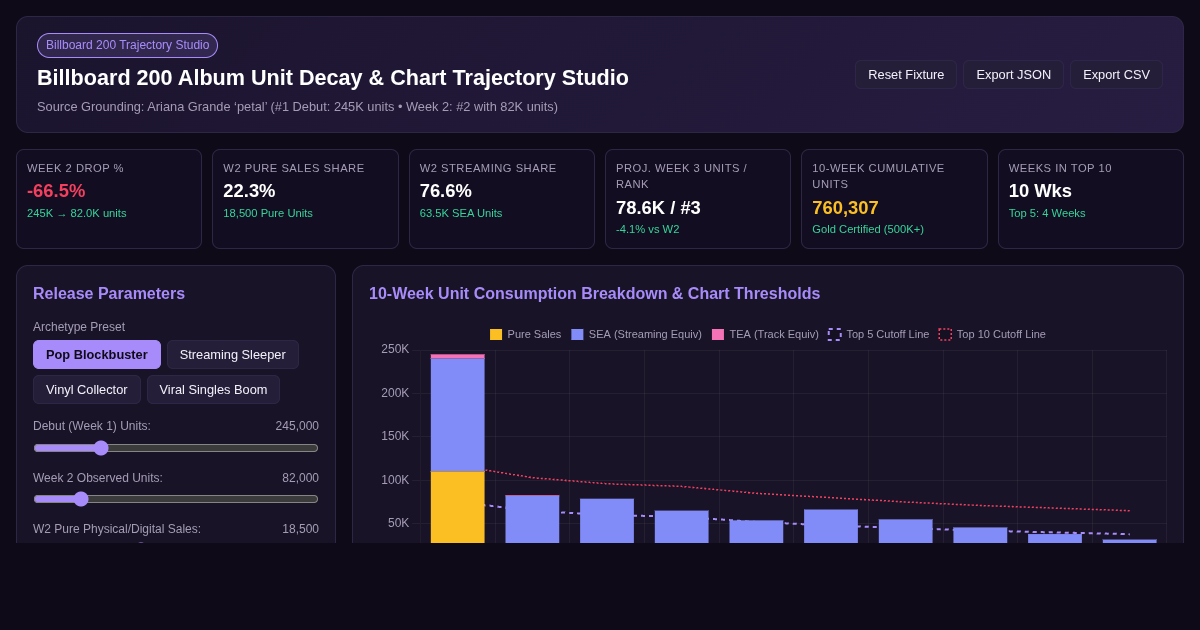
Task: Click the Gold Certified (500K+) label
Action: pos(868,229)
